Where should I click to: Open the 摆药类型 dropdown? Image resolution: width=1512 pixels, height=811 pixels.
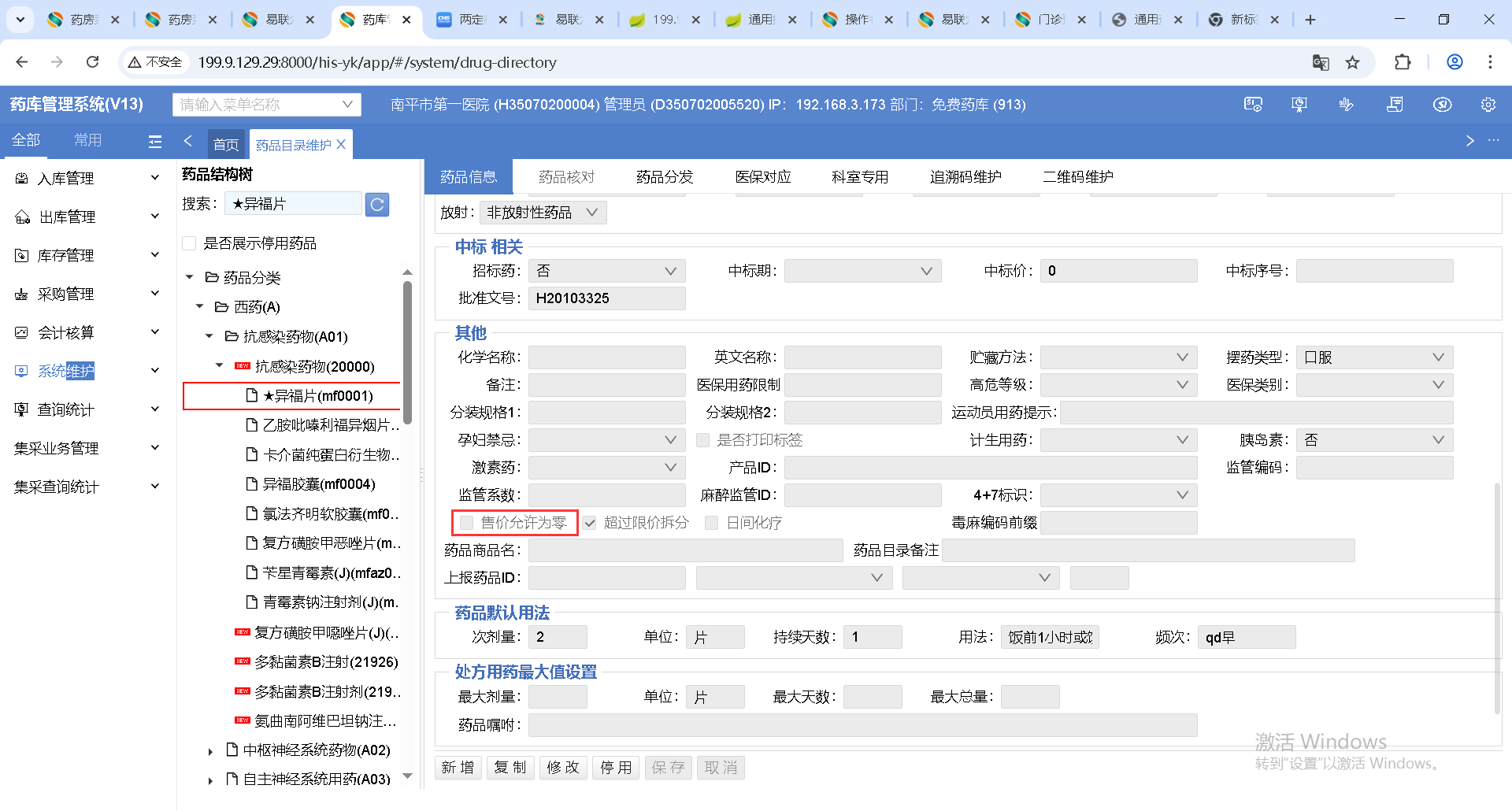[x=1374, y=357]
